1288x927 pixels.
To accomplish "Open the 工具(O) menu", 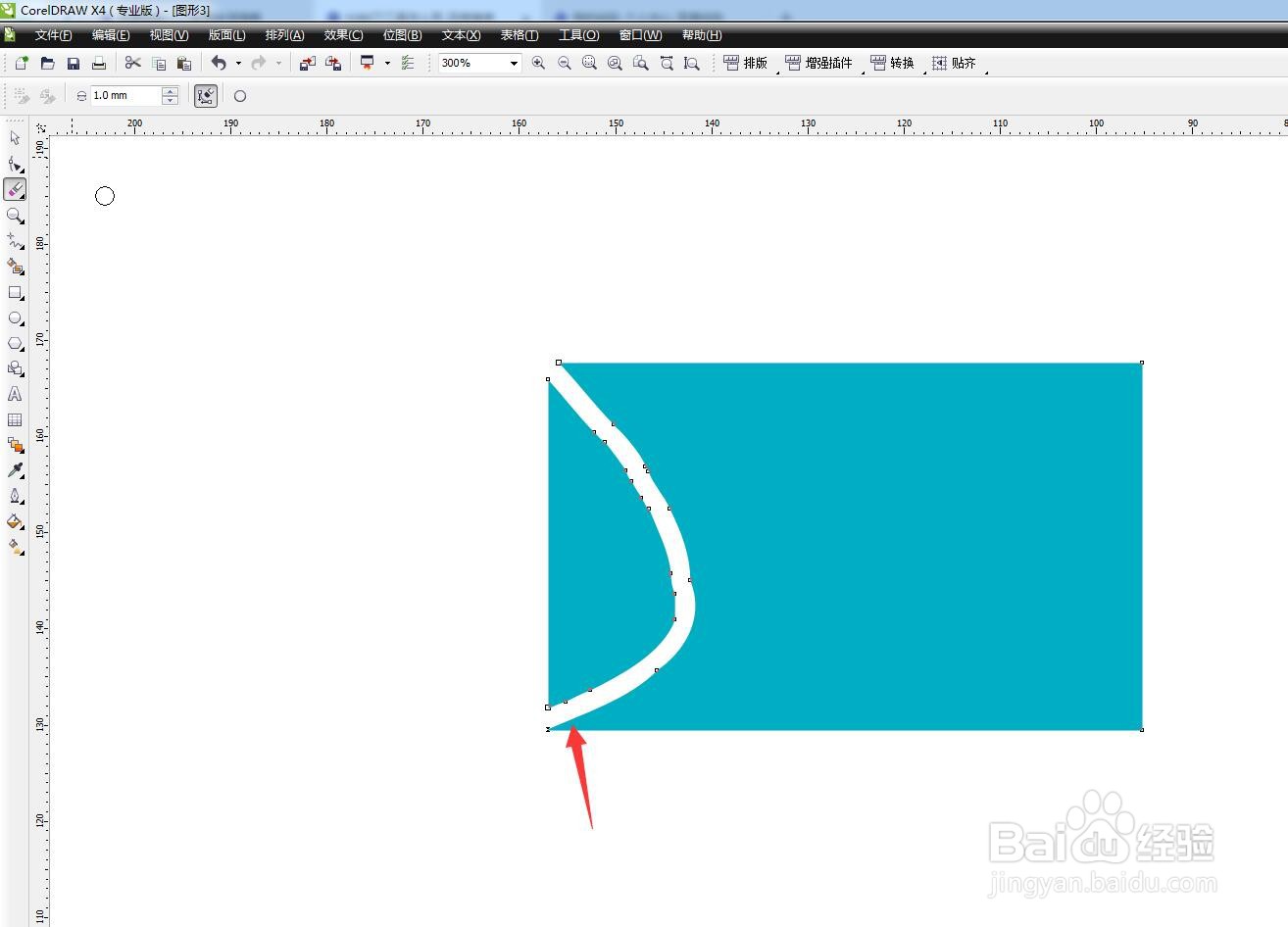I will coord(578,35).
